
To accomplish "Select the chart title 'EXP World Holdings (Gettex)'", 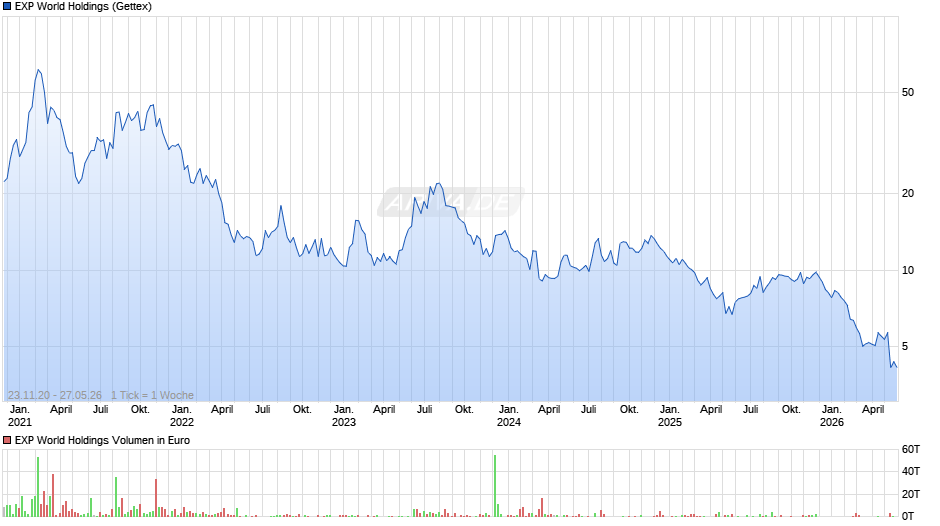I will [x=83, y=7].
